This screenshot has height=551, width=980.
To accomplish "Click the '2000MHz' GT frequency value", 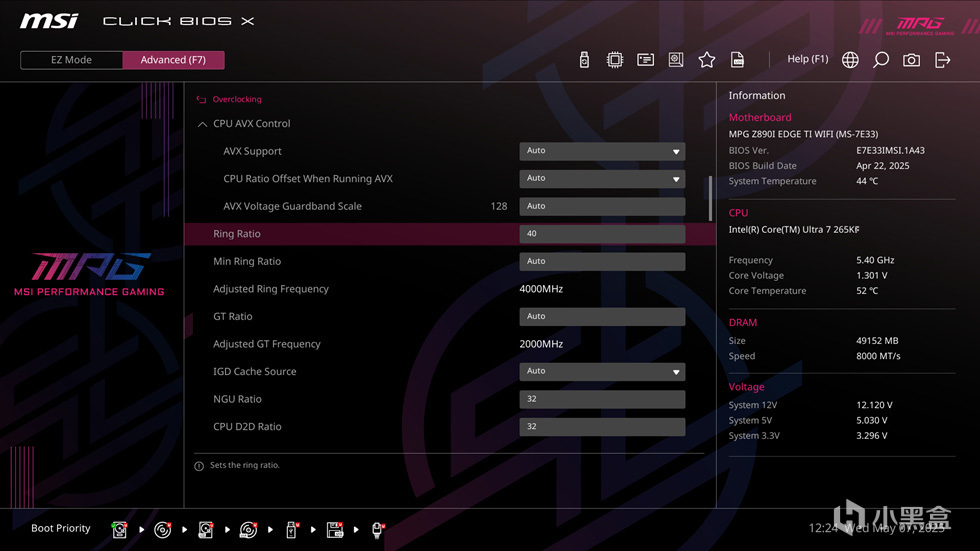I will click(541, 344).
